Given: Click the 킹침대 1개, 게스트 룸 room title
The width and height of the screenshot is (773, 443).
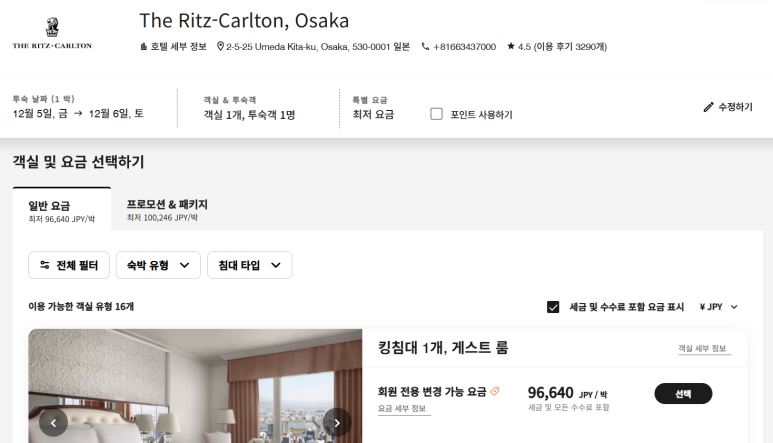Looking at the screenshot, I should pos(443,348).
